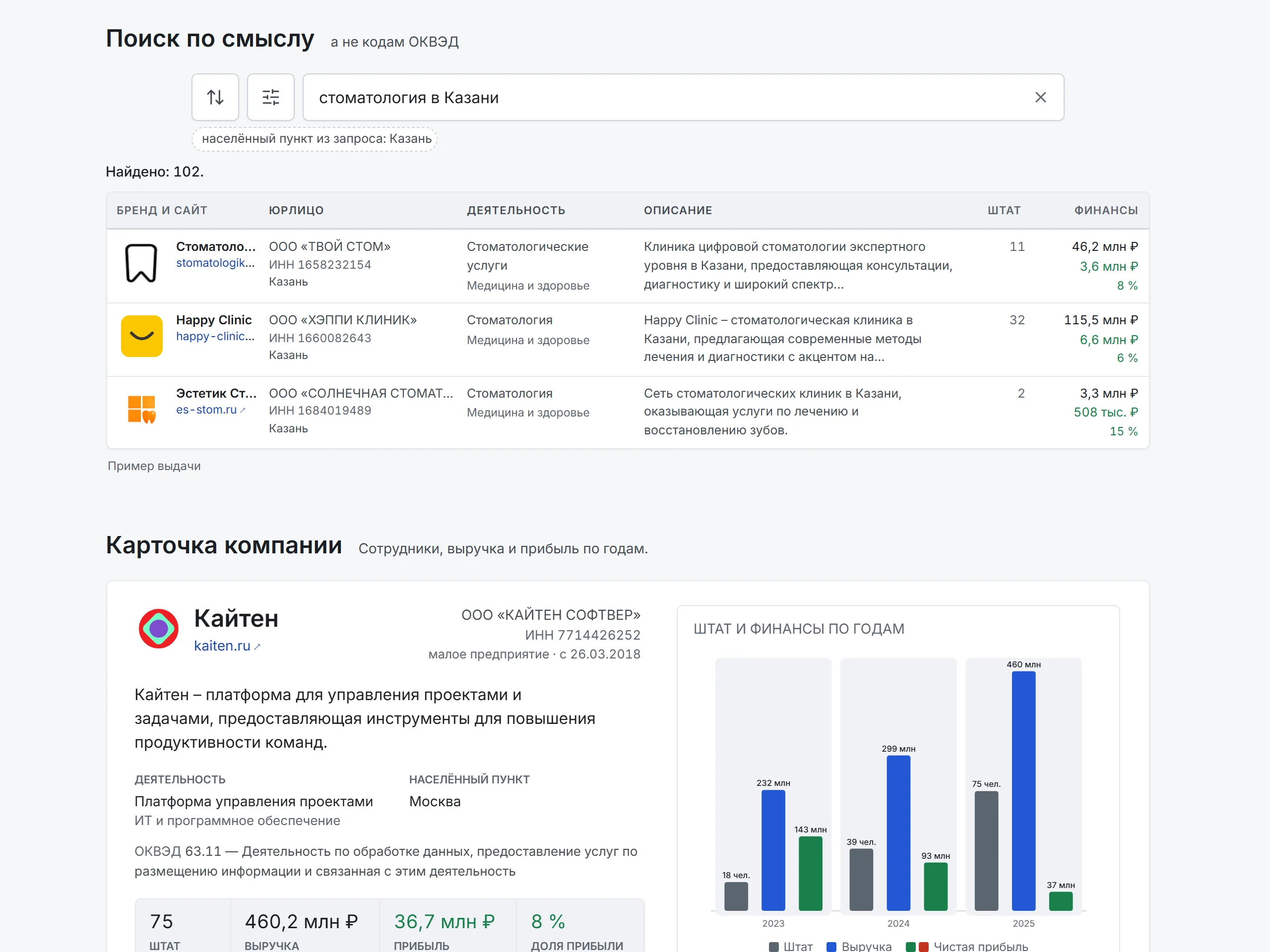
Task: Click the 'Пример выдачи' caption
Action: tap(154, 466)
